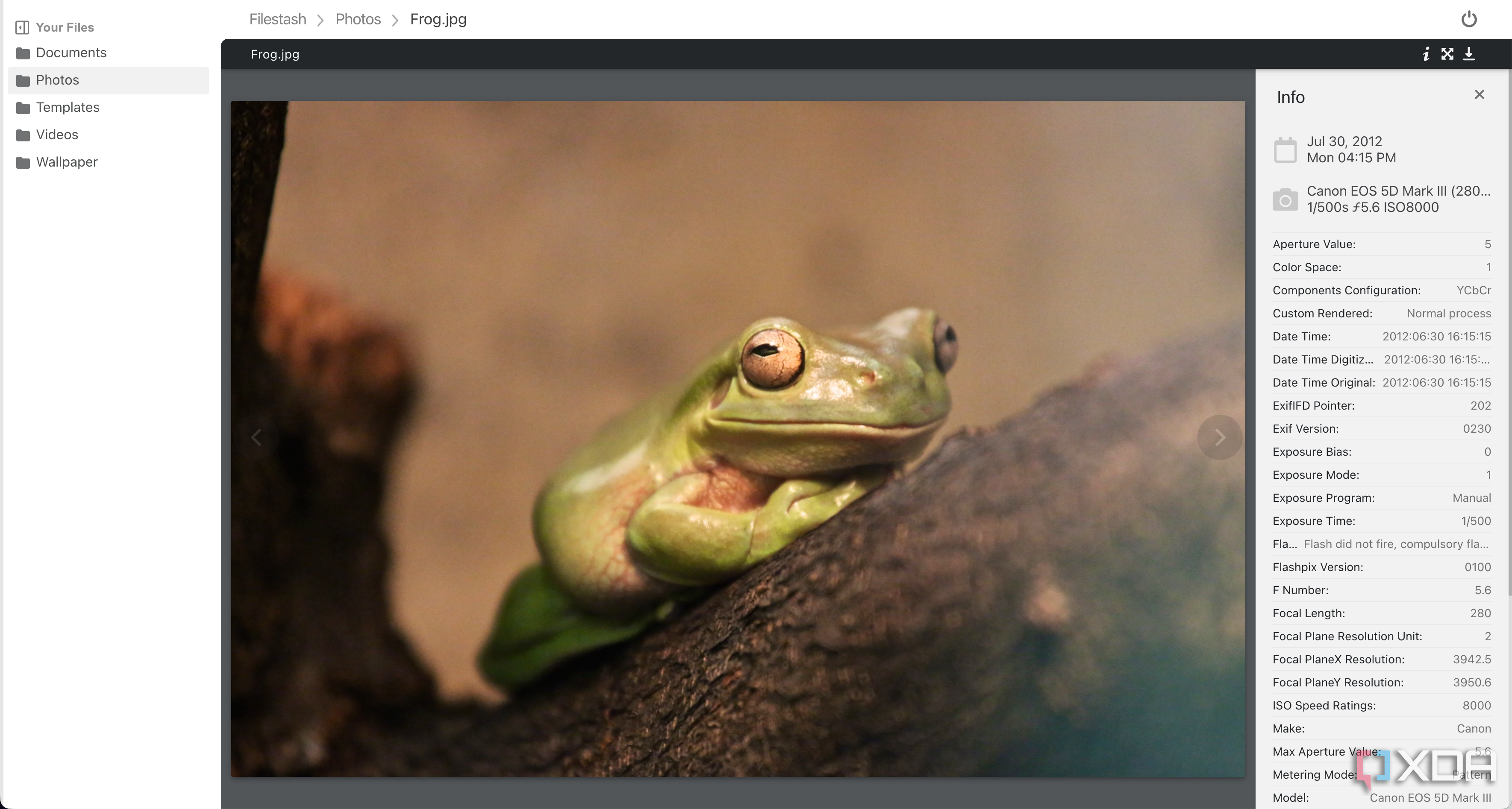Click the Wallpaper folder icon
Screen dimensions: 1512x809
click(x=23, y=162)
